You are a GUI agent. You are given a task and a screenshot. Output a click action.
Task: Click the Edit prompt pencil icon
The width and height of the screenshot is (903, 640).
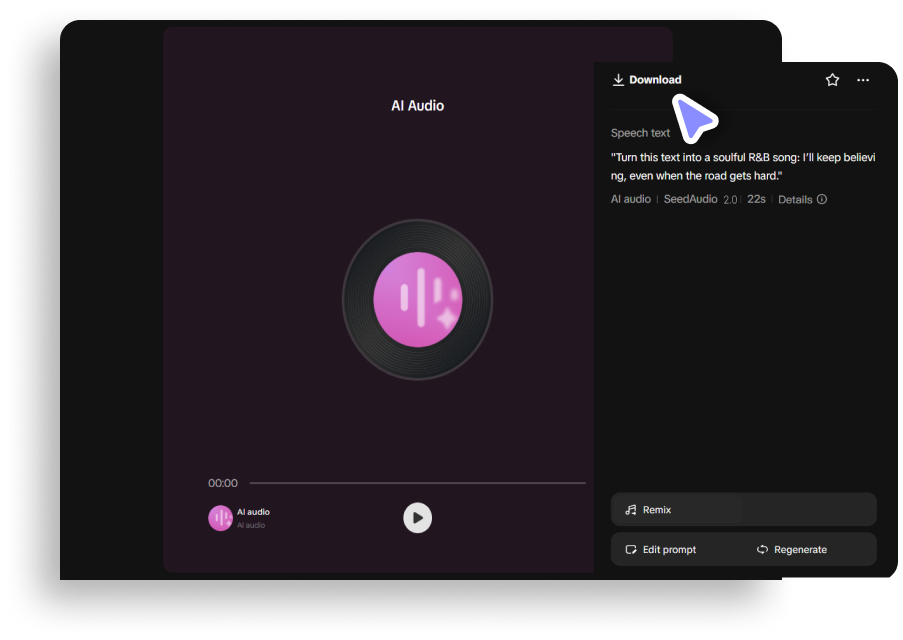(631, 550)
